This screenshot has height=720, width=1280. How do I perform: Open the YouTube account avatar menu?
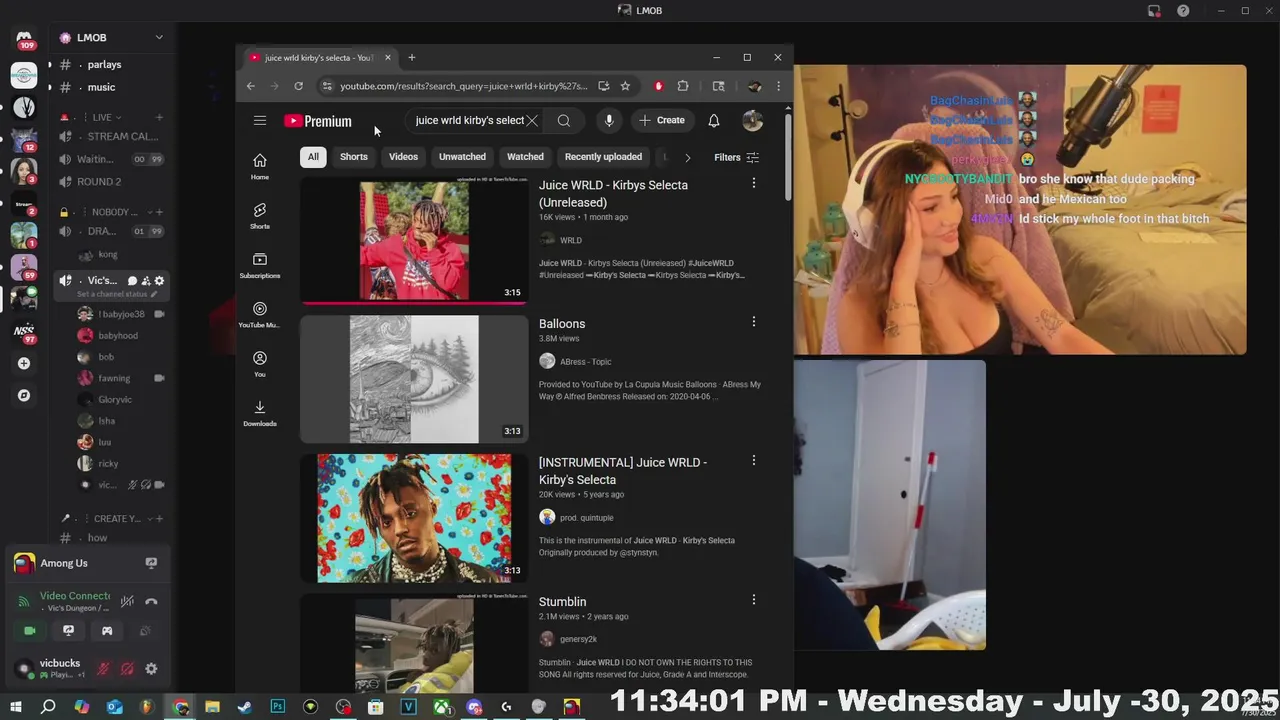tap(753, 121)
